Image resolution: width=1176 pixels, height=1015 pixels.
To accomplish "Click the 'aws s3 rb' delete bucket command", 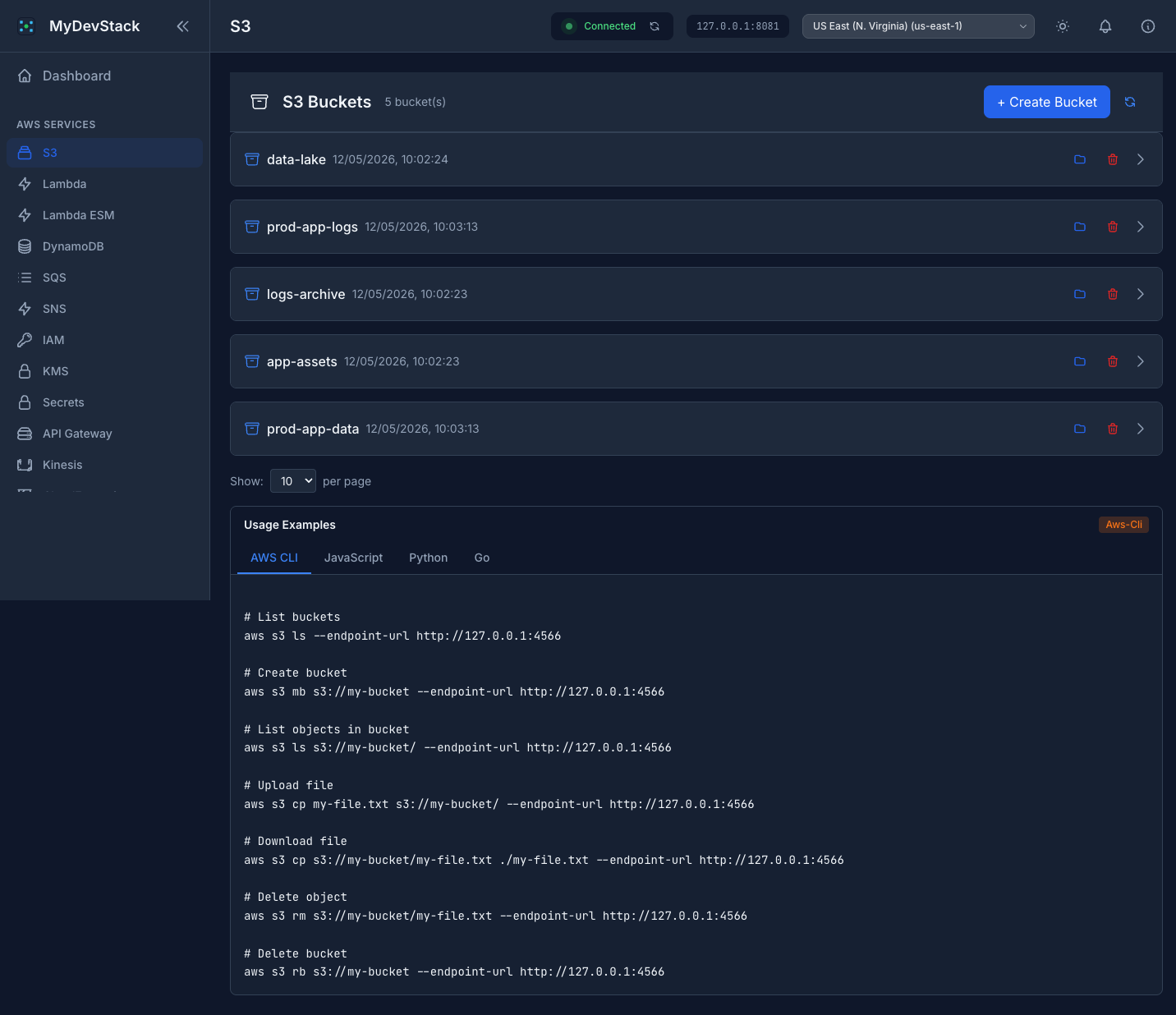I will 454,971.
